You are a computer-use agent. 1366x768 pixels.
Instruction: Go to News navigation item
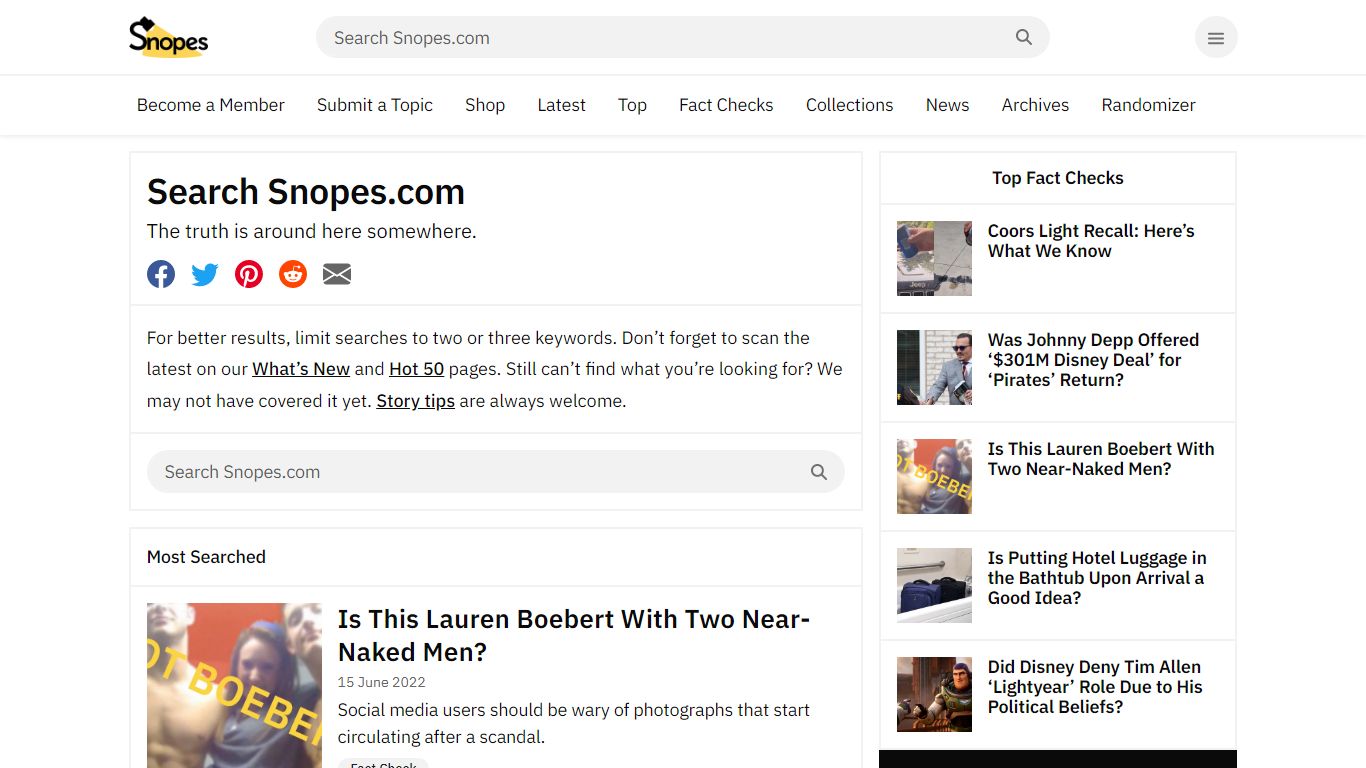tap(947, 105)
